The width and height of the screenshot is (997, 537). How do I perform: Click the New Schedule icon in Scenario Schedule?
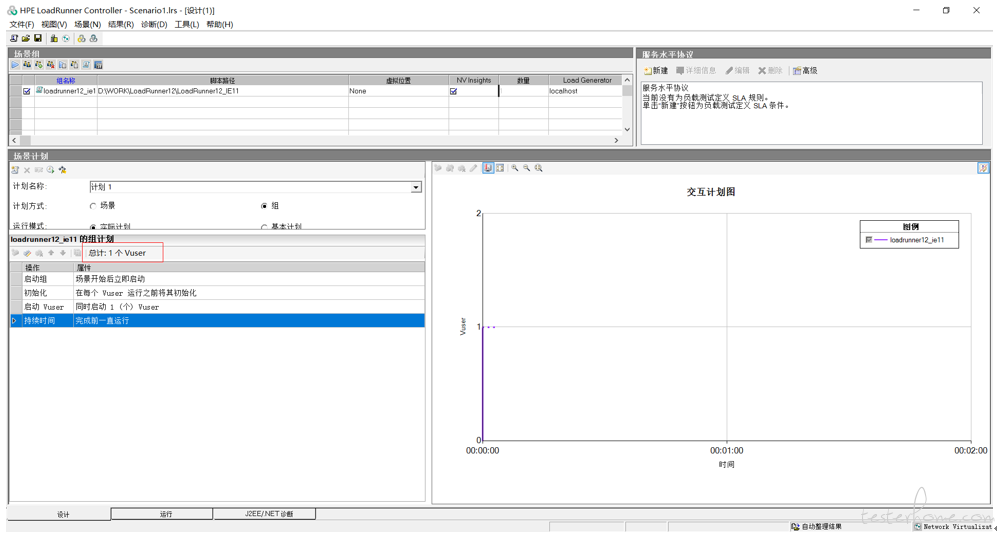15,170
